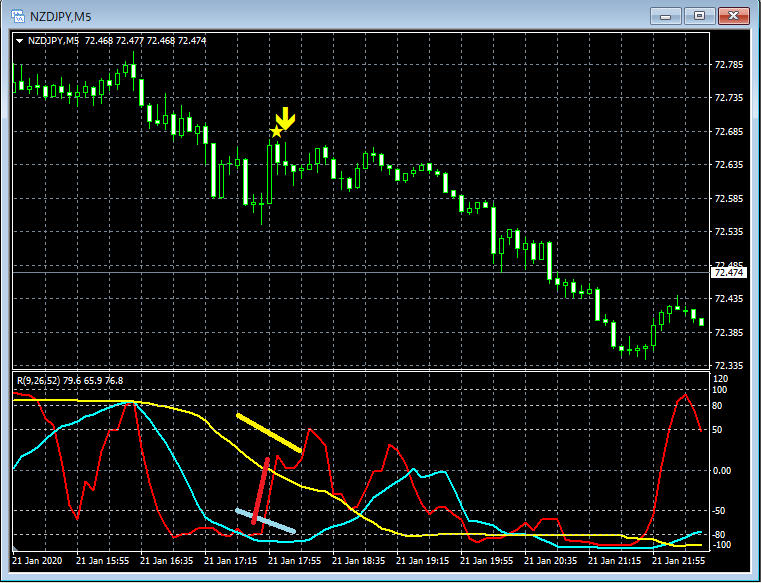Viewport: 761px width, 583px height.
Task: Click the NZDJPY,M5 window title text
Action: [61, 17]
